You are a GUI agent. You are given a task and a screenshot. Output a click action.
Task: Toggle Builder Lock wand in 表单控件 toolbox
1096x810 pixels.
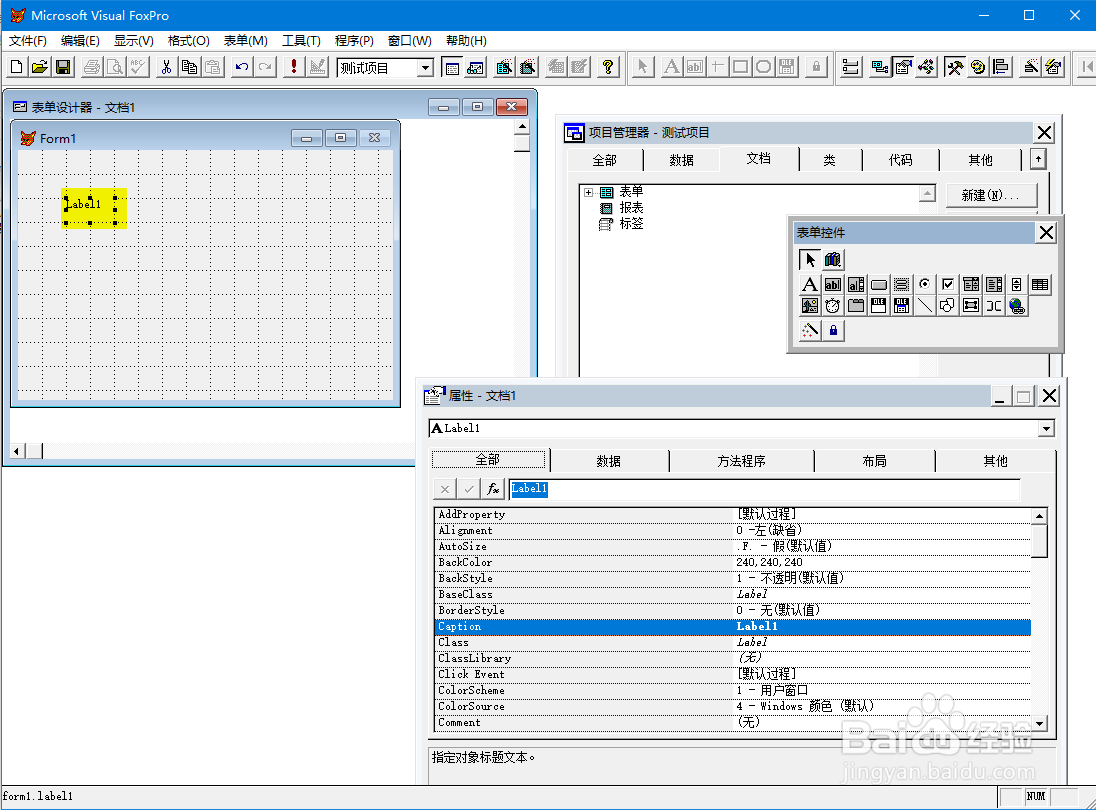(809, 331)
